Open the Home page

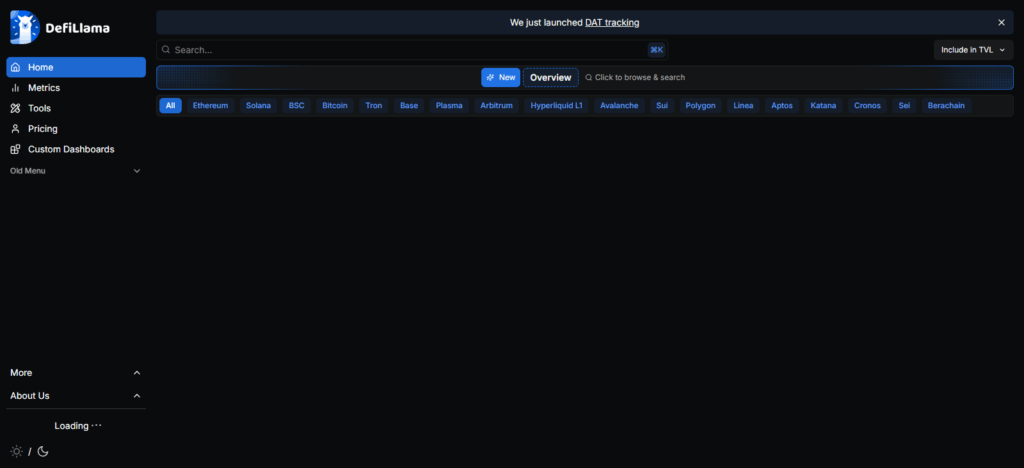(76, 67)
